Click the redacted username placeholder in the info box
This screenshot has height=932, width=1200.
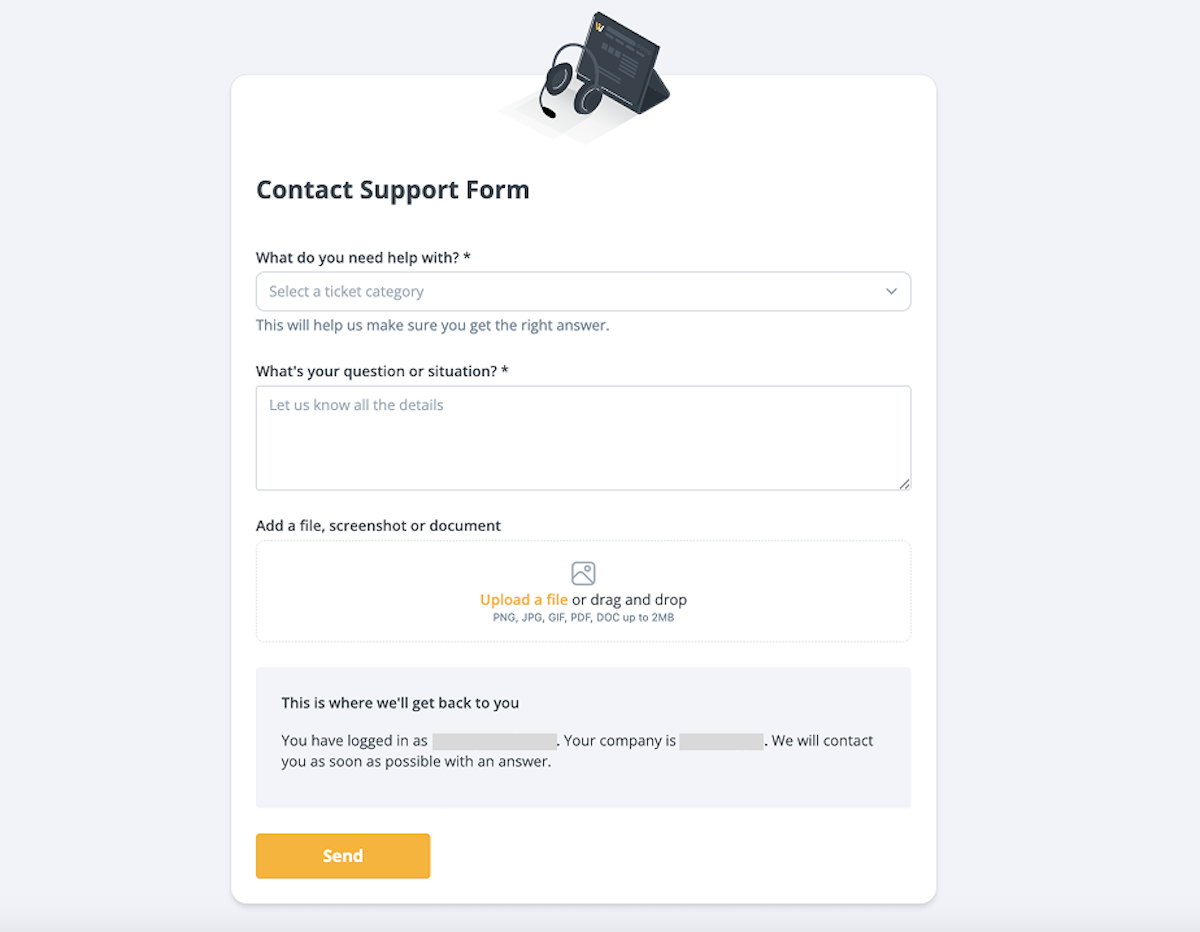(494, 740)
